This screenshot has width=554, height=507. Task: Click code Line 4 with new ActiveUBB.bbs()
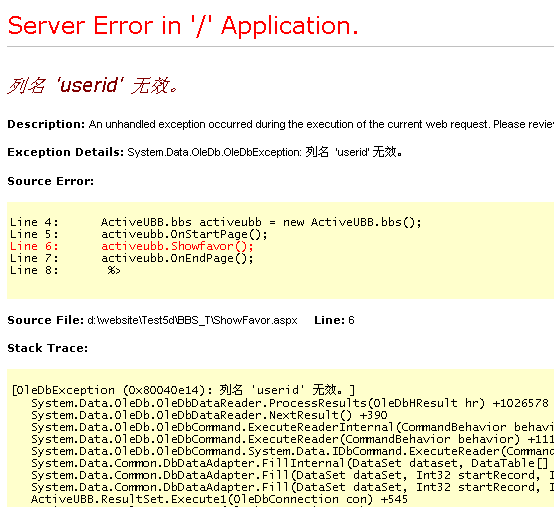pos(216,222)
